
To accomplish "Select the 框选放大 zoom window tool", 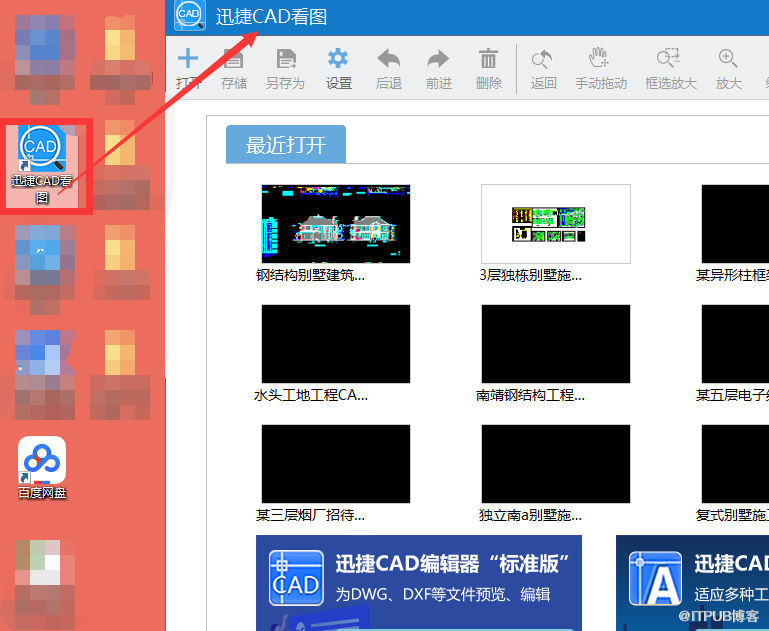I will coord(669,58).
